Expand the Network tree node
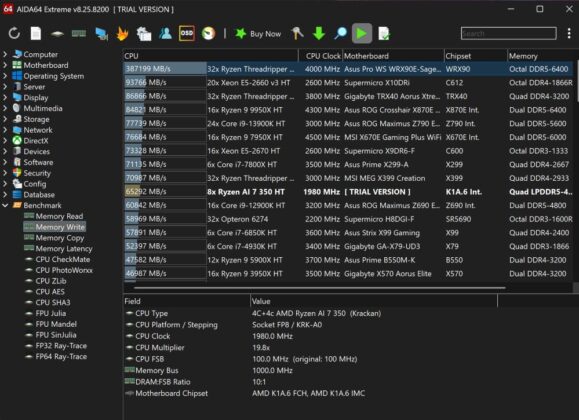Screen dimensions: 579x420 [5, 130]
